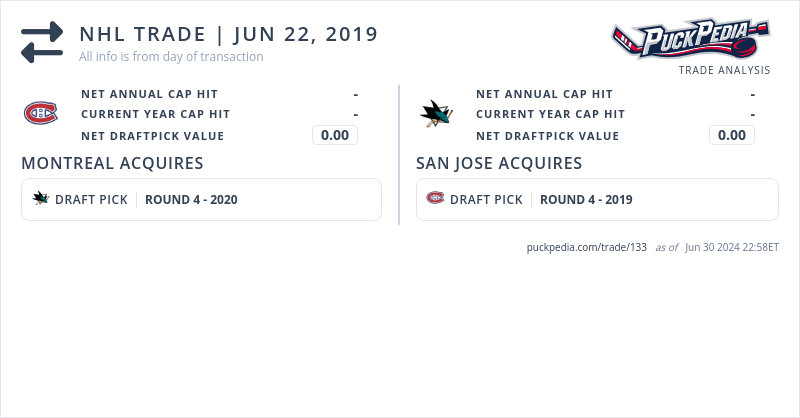Click the large Montreal Canadiens team logo

pos(41,114)
